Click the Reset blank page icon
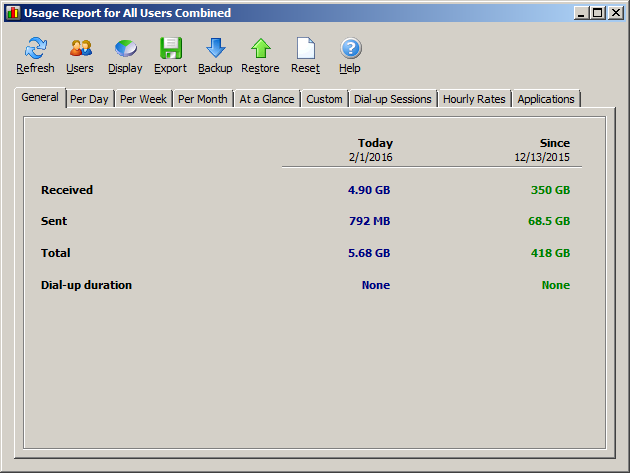The height and width of the screenshot is (473, 630). (x=305, y=49)
